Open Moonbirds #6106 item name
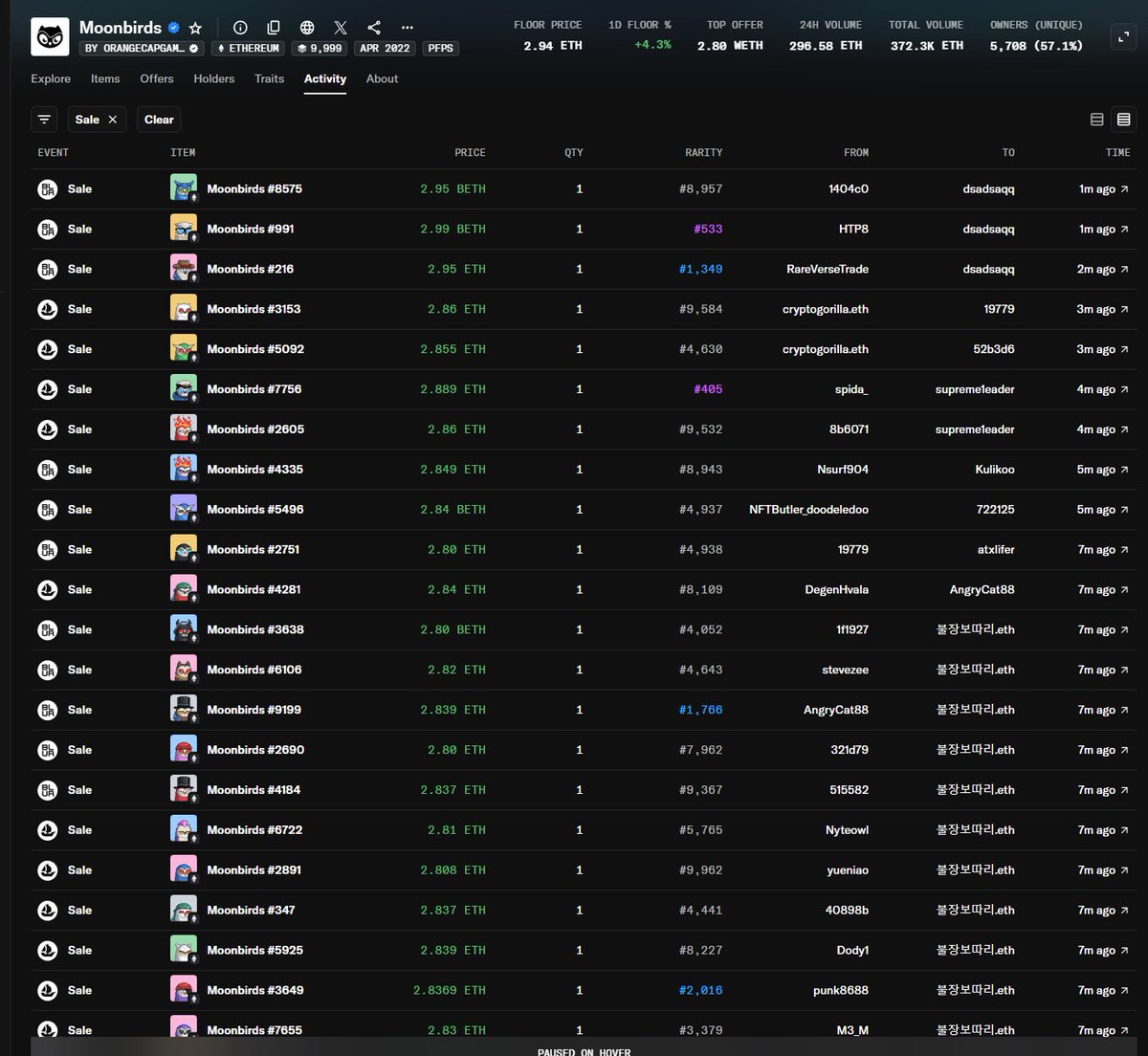Screen dimensions: 1148x1056 click(254, 670)
